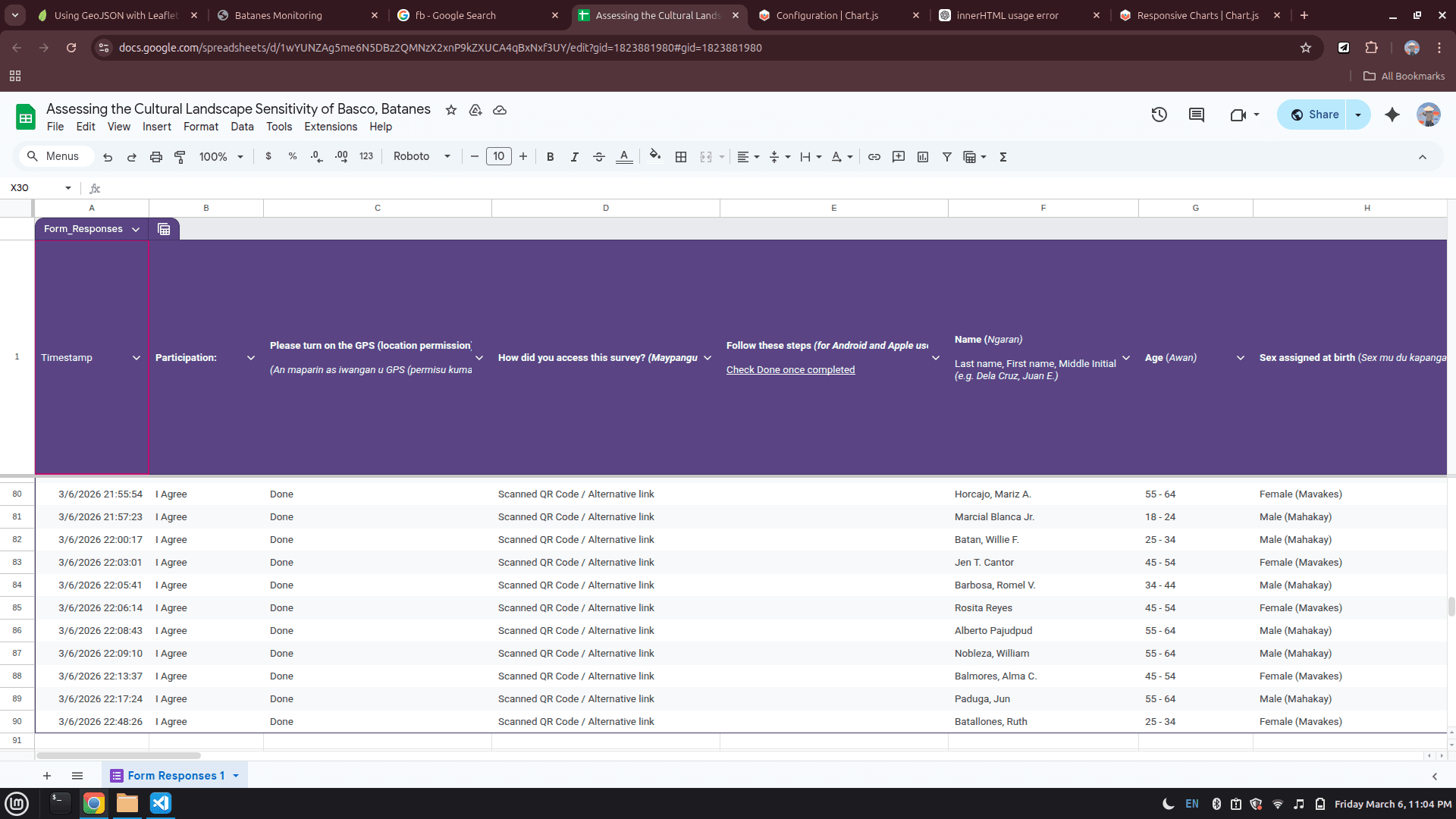Open version history clock icon
This screenshot has width=1456, height=819.
[x=1159, y=115]
